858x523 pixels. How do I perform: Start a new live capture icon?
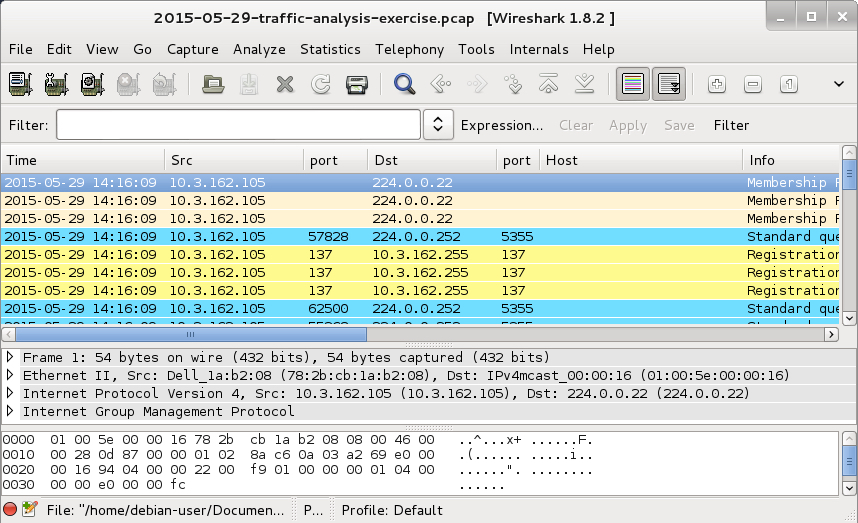[x=92, y=84]
